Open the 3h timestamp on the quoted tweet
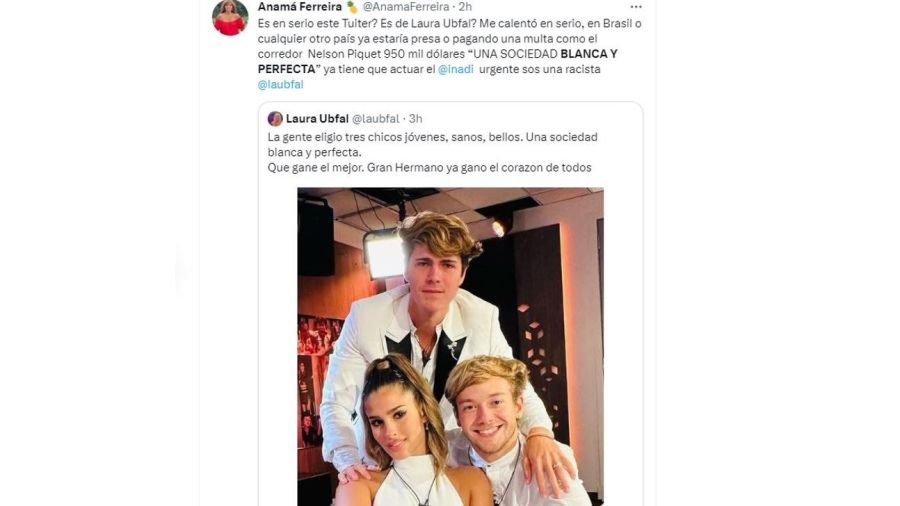This screenshot has width=900, height=506. pyautogui.click(x=416, y=119)
